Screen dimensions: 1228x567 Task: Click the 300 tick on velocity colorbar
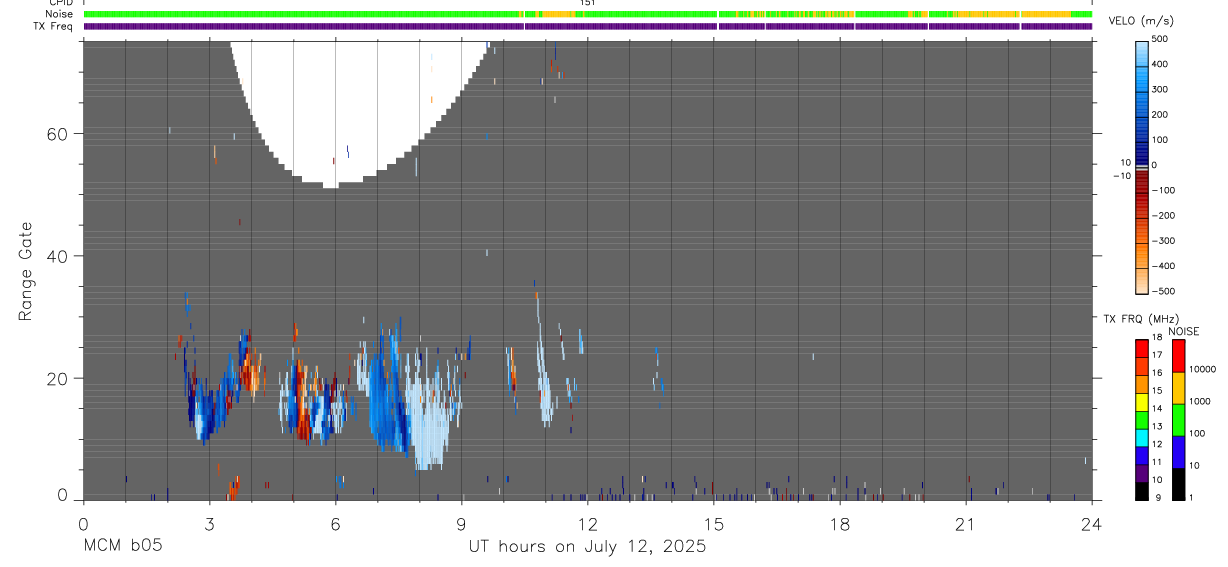[1161, 89]
